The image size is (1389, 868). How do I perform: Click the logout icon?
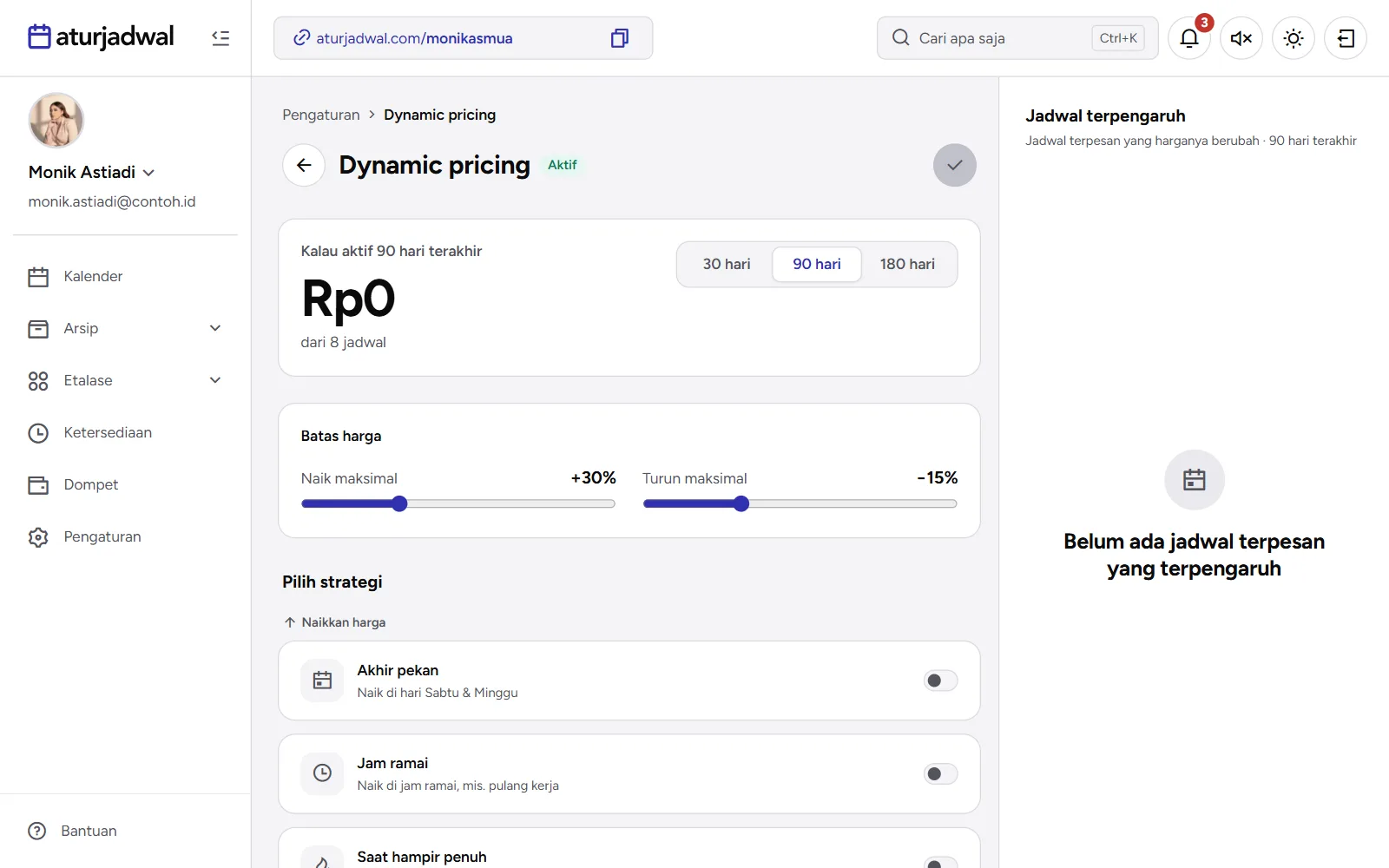[1346, 38]
